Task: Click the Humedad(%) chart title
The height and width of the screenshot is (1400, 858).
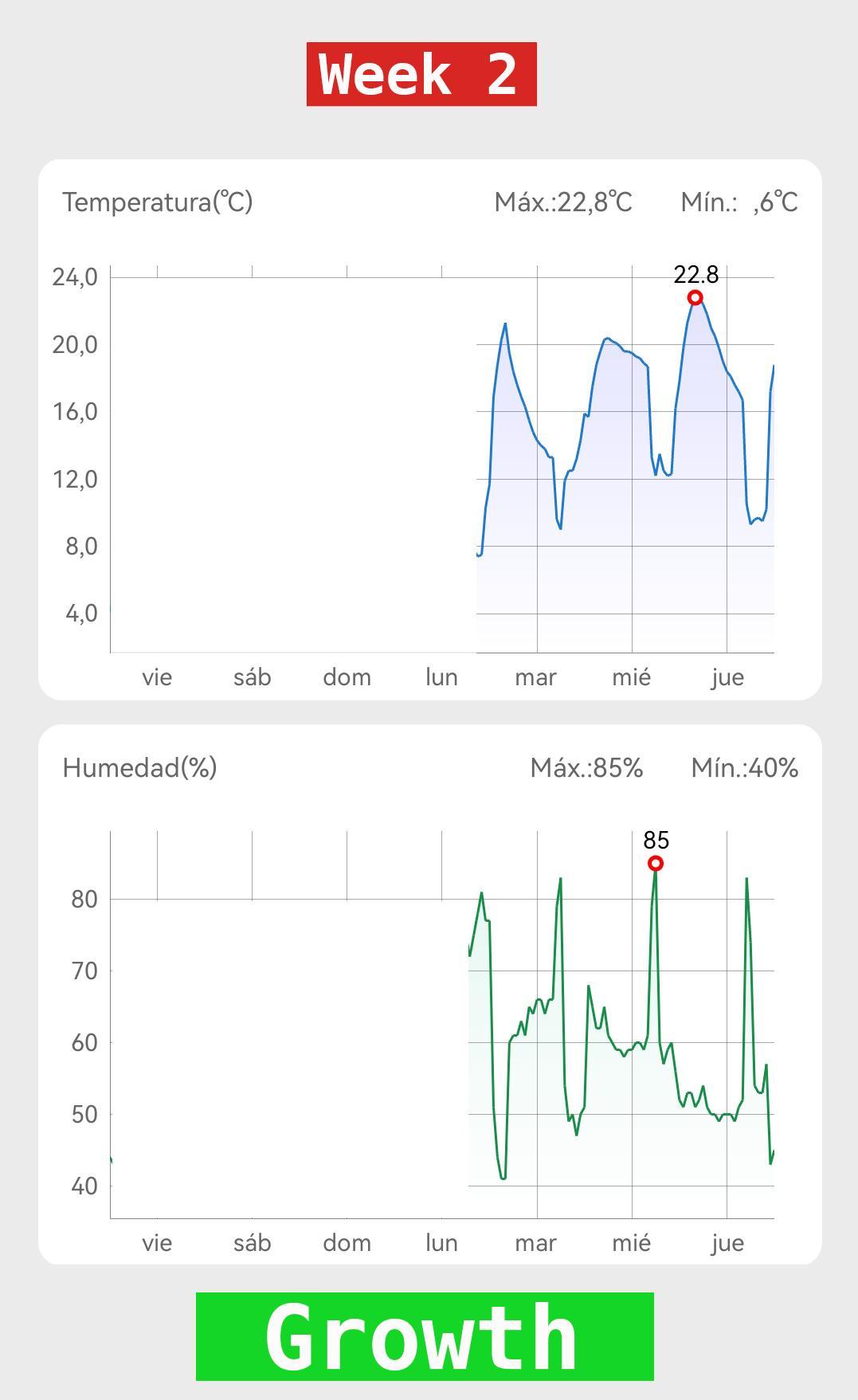Action: point(140,768)
